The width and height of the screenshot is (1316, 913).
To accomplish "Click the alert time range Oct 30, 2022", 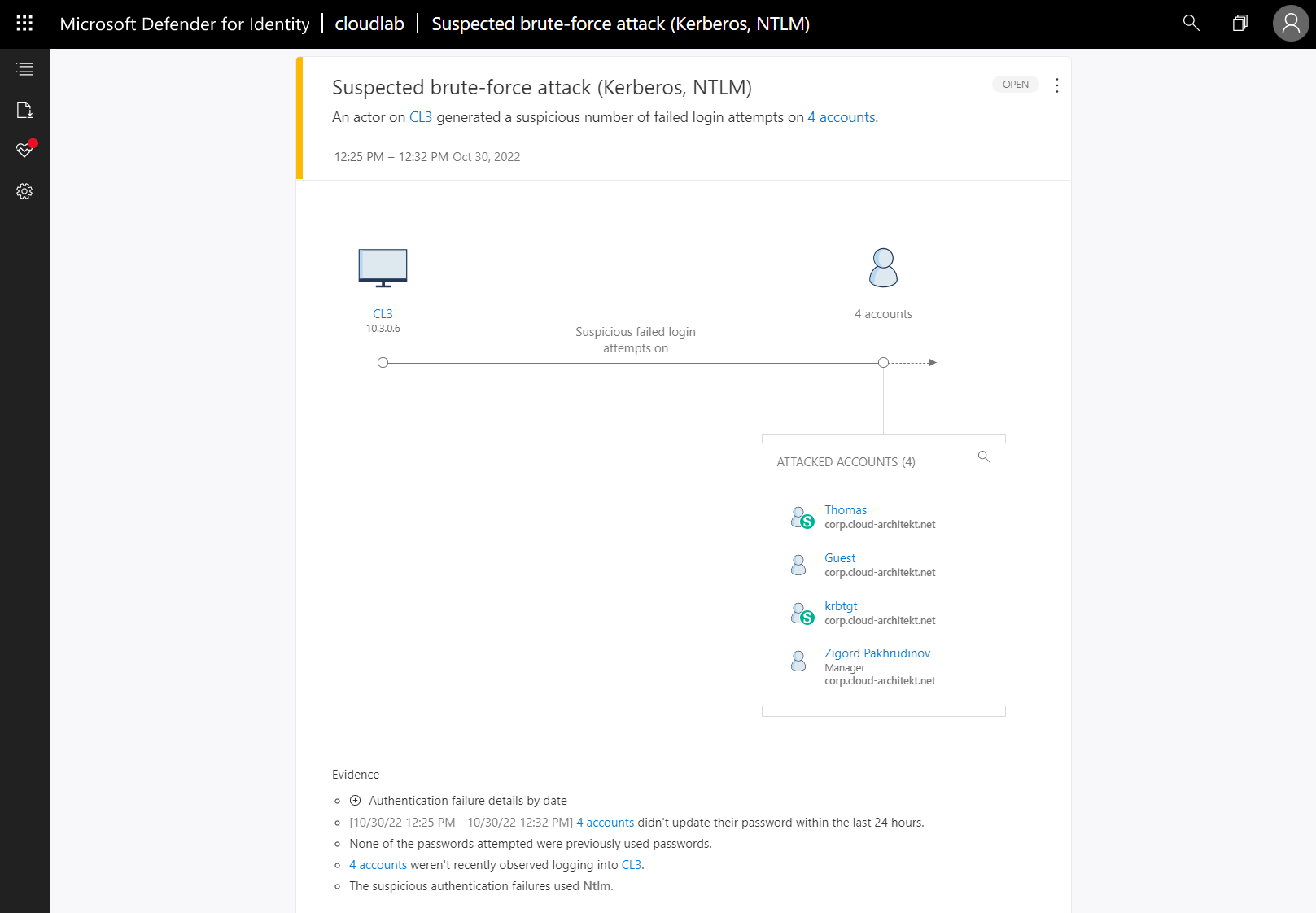I will (427, 157).
